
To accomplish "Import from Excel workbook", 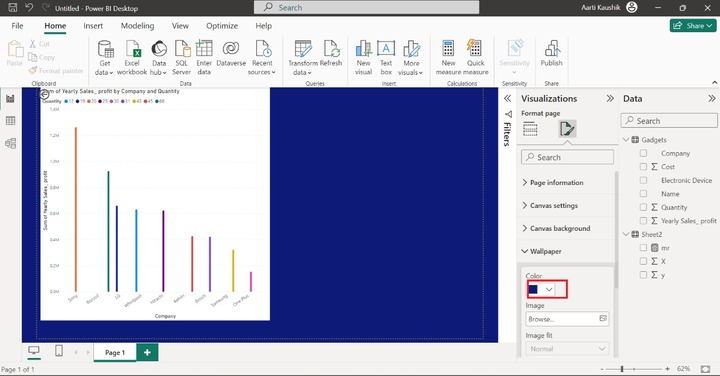I will 132,58.
